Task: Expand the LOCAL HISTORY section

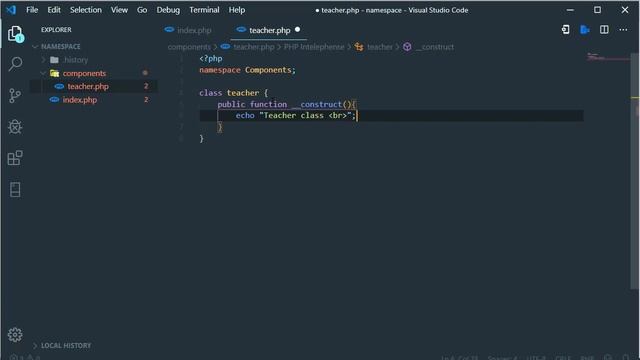Action: (36, 346)
